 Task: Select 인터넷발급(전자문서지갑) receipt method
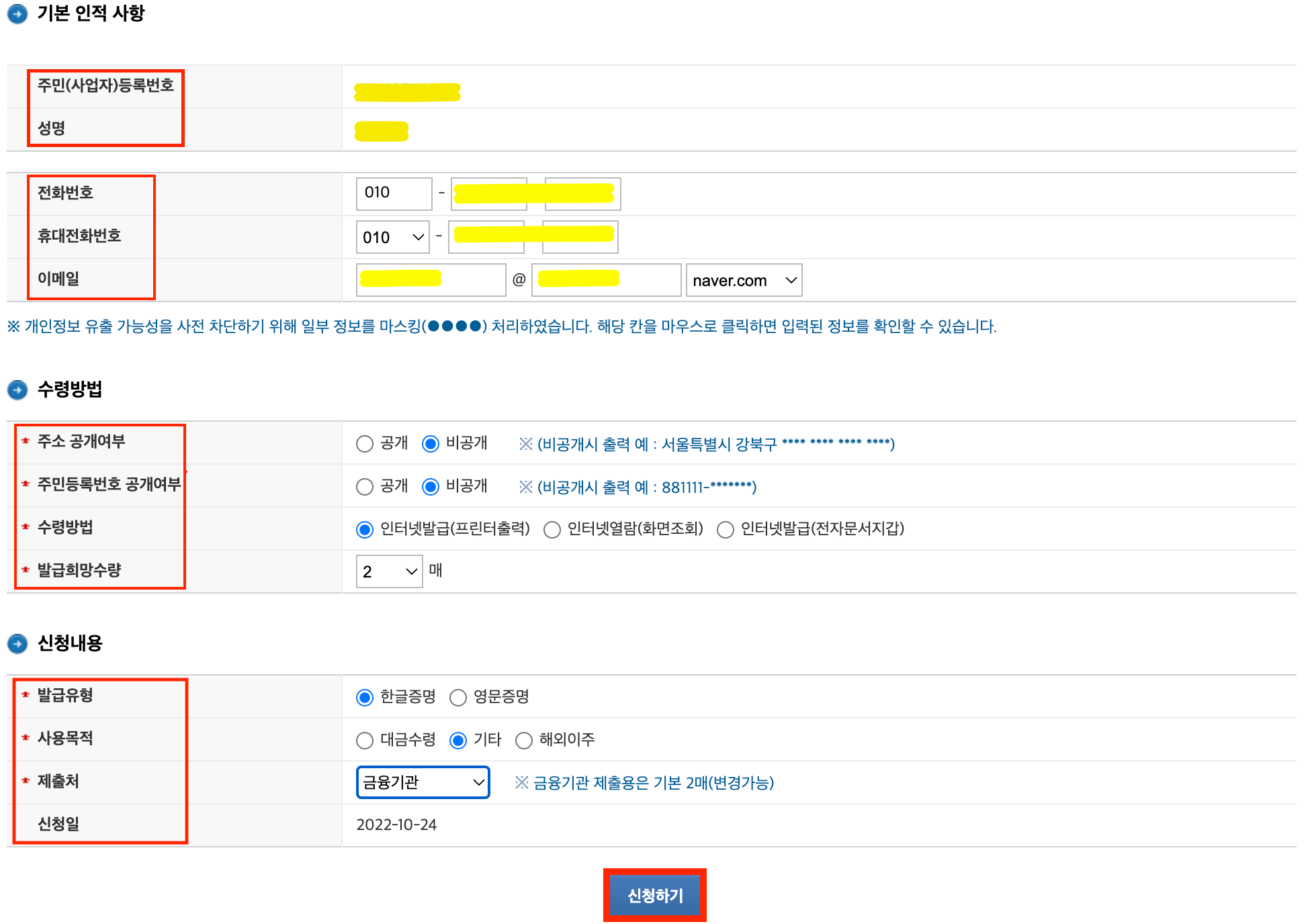click(725, 529)
